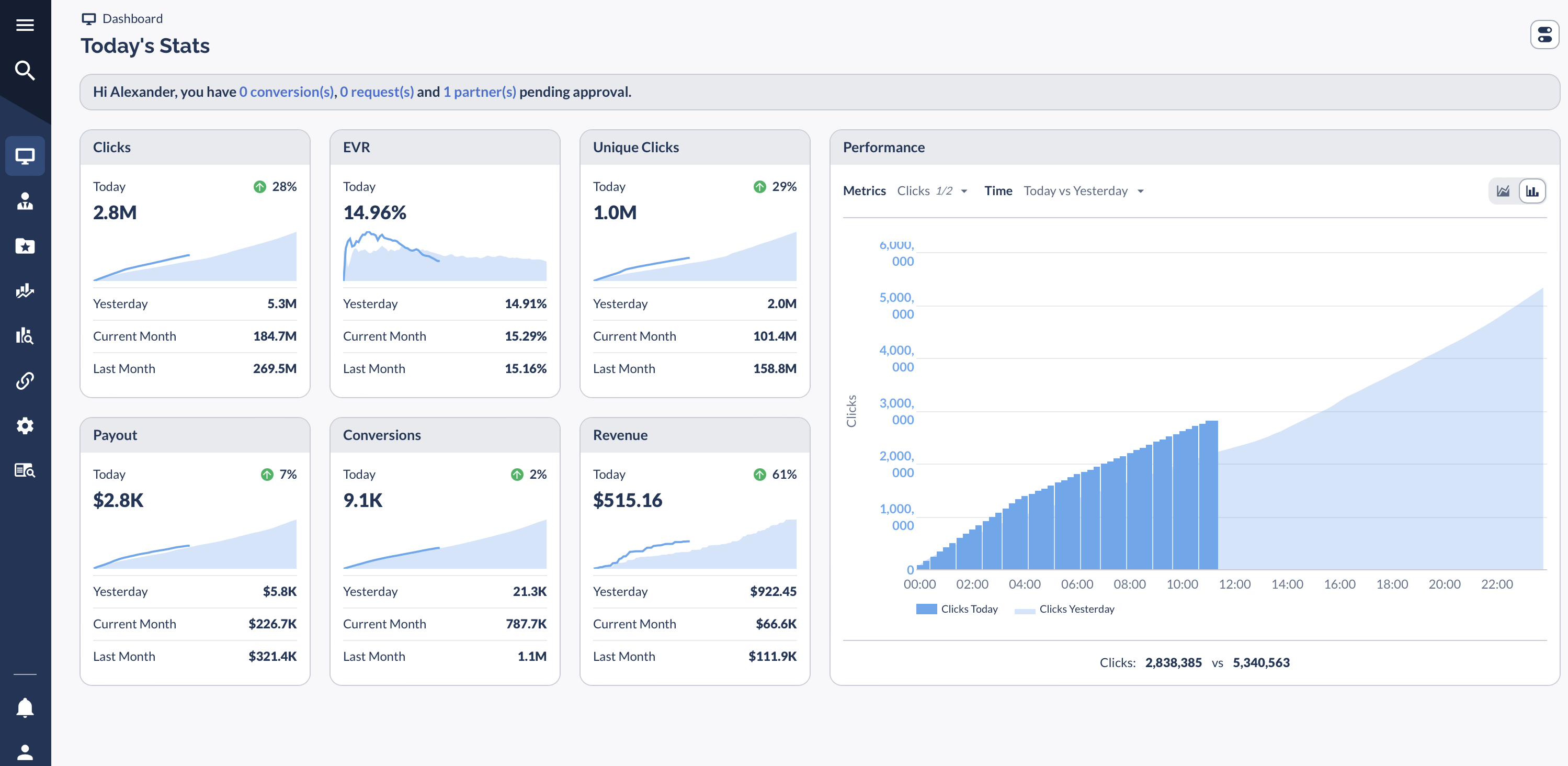1568x766 pixels.
Task: Collapse the sidebar using the hamburger menu
Action: click(25, 25)
